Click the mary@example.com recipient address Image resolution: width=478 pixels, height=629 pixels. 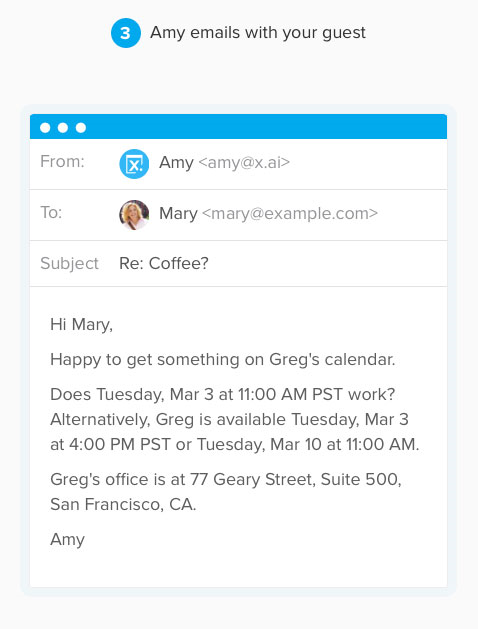point(290,213)
